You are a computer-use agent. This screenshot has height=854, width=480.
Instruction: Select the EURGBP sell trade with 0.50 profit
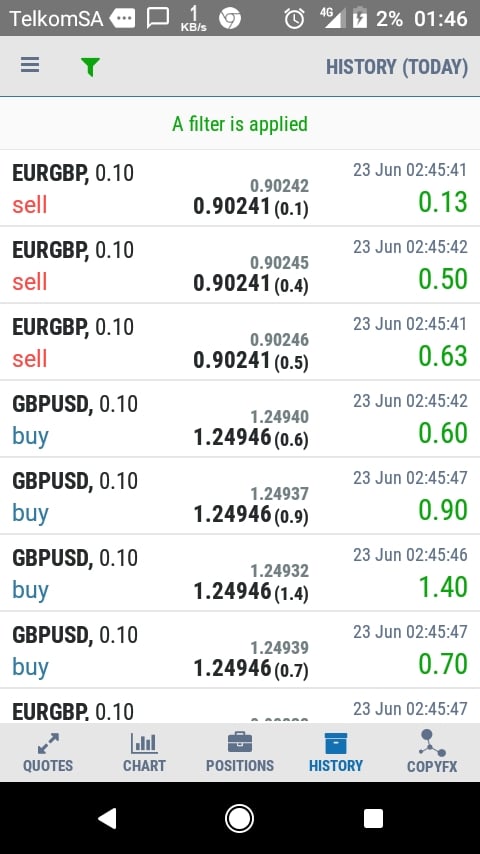(240, 265)
